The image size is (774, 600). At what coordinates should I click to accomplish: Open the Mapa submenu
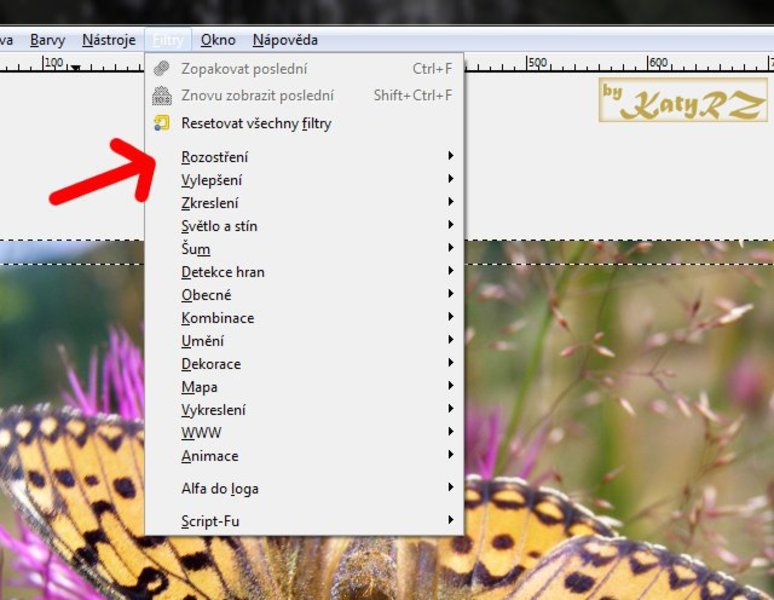(x=304, y=387)
